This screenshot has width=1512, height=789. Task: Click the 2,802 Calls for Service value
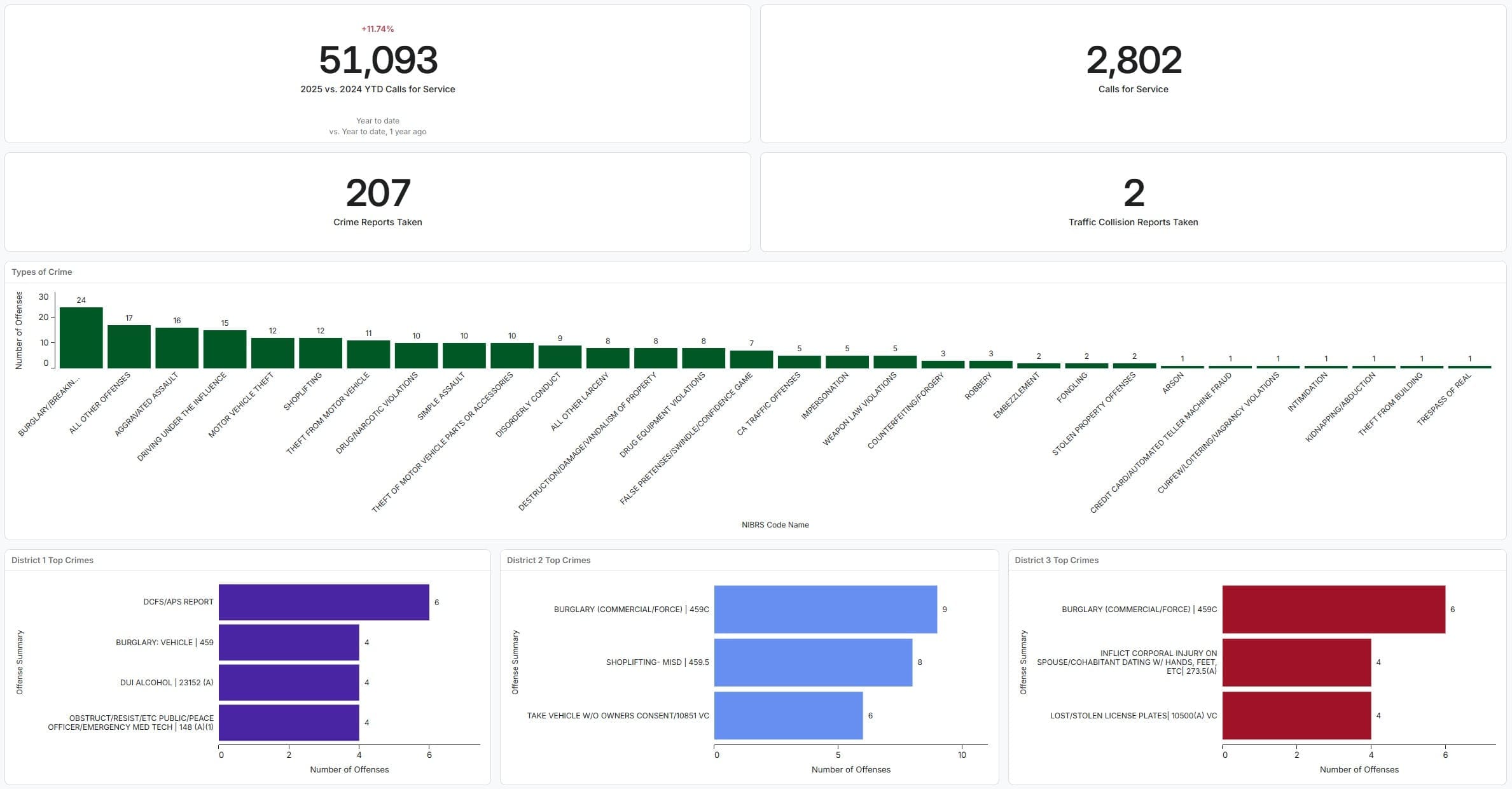pyautogui.click(x=1133, y=60)
